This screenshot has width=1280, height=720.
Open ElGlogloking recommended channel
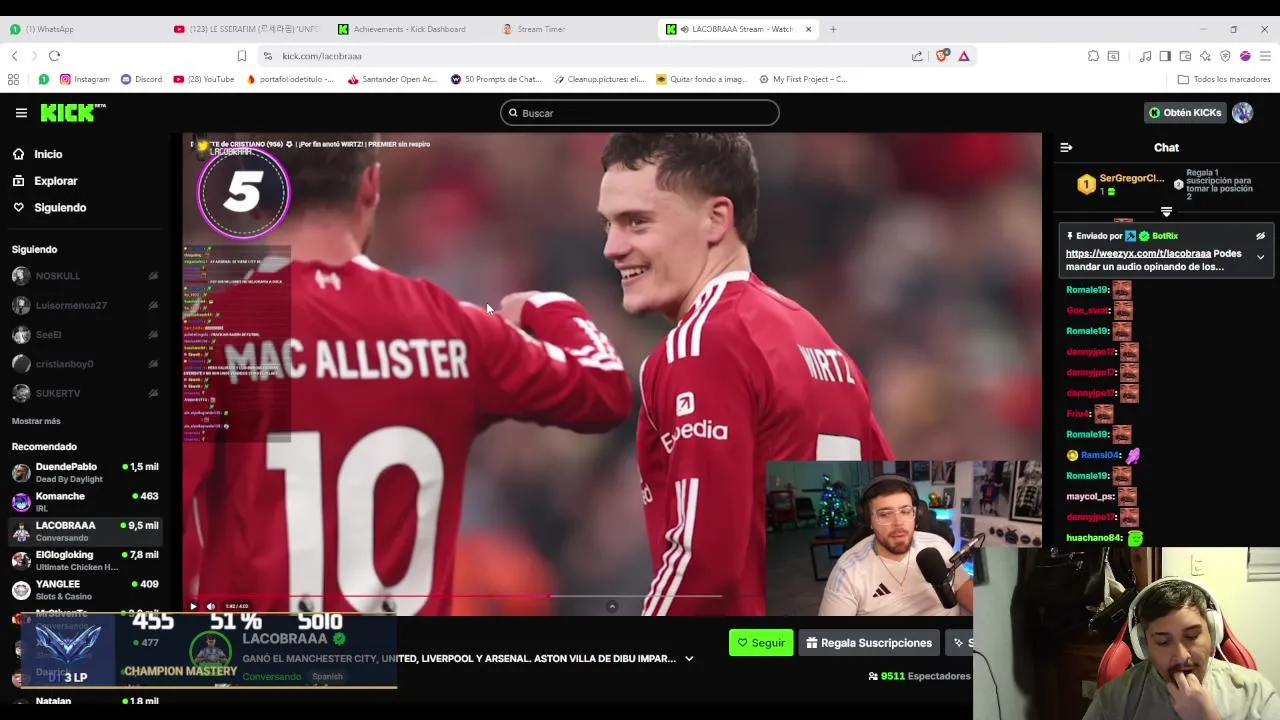(x=85, y=560)
